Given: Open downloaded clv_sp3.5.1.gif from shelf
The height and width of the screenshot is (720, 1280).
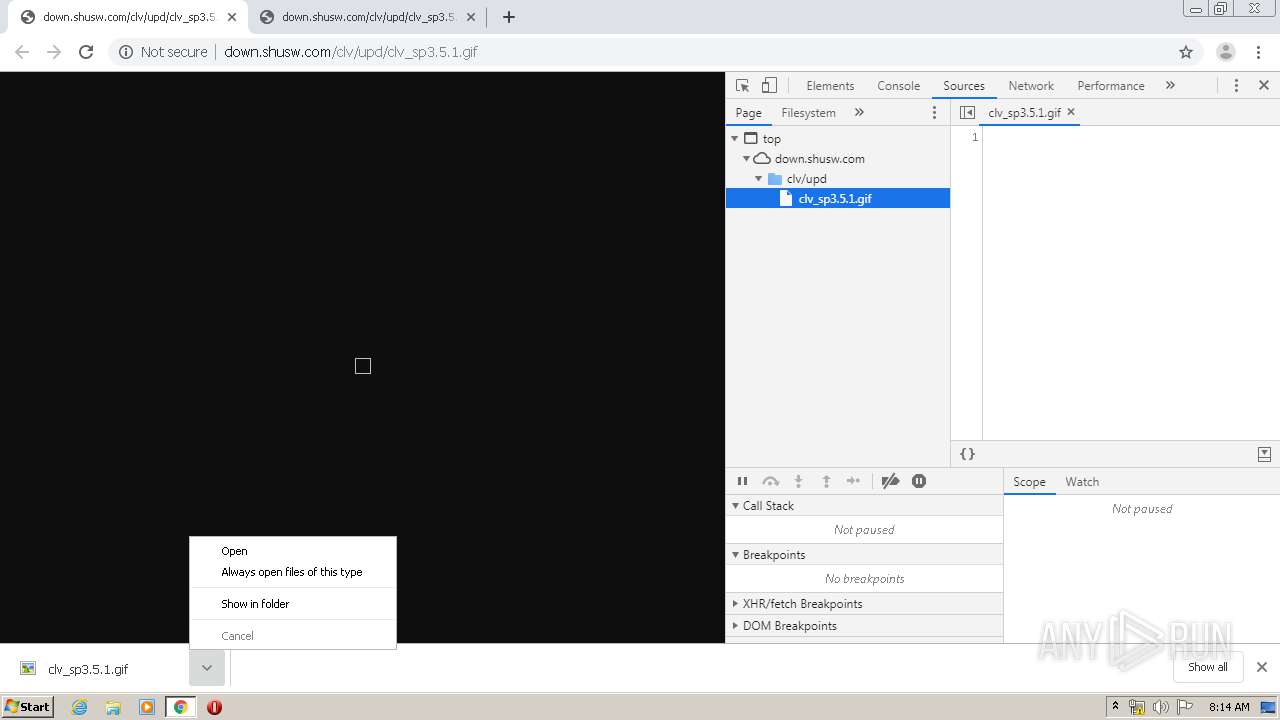Looking at the screenshot, I should click(x=88, y=669).
